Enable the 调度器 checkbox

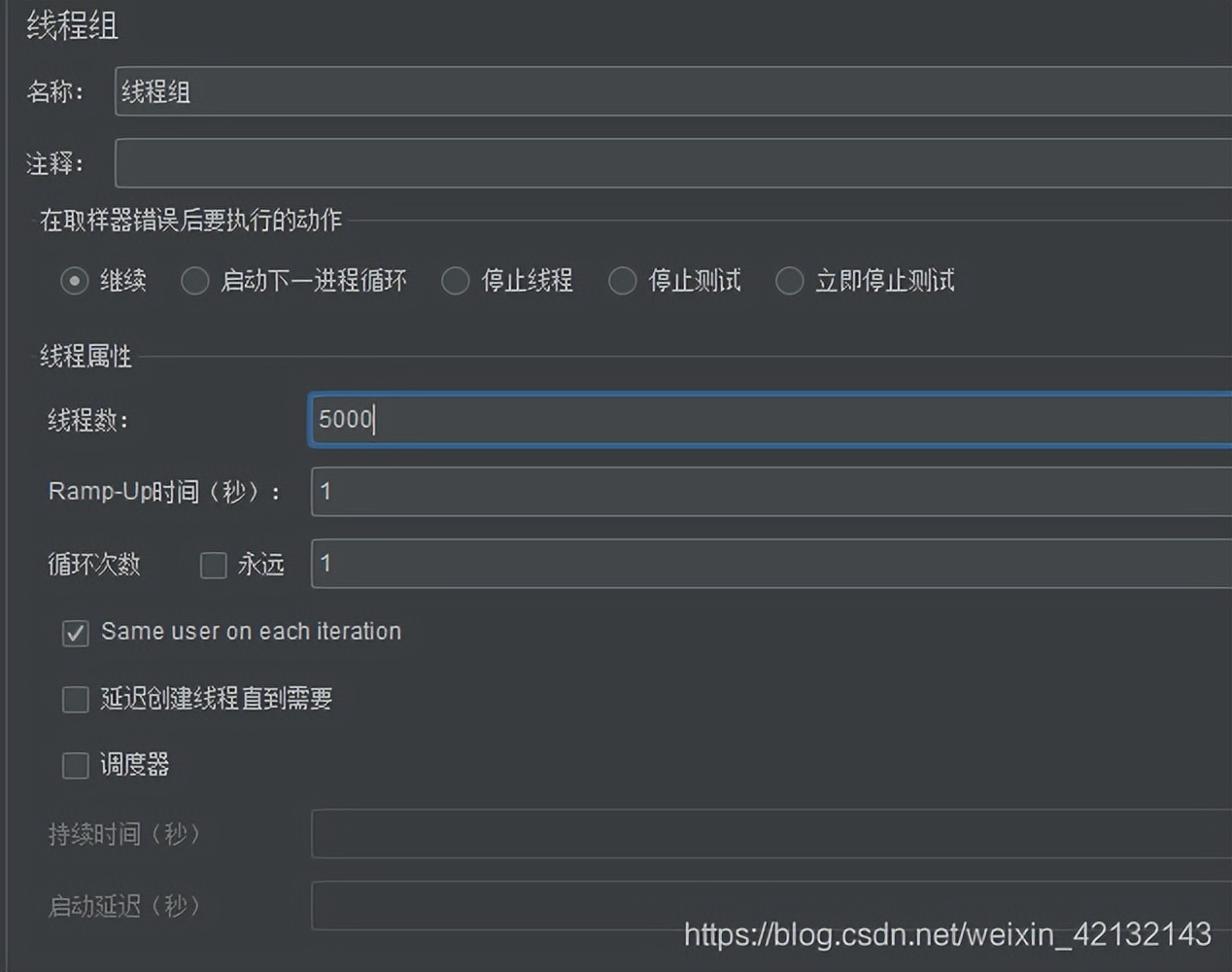75,765
